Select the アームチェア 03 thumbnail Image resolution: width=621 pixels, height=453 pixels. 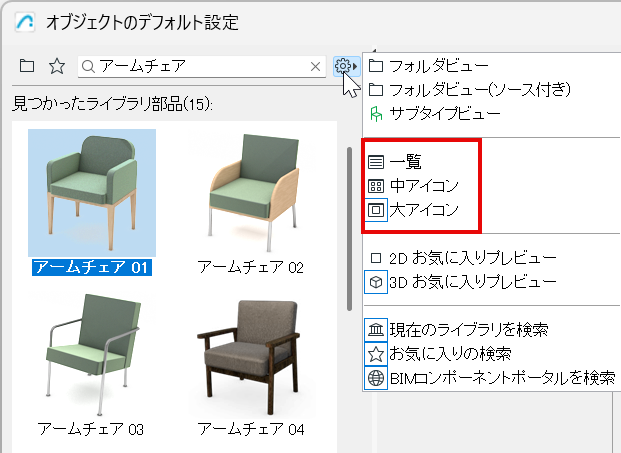(92, 354)
